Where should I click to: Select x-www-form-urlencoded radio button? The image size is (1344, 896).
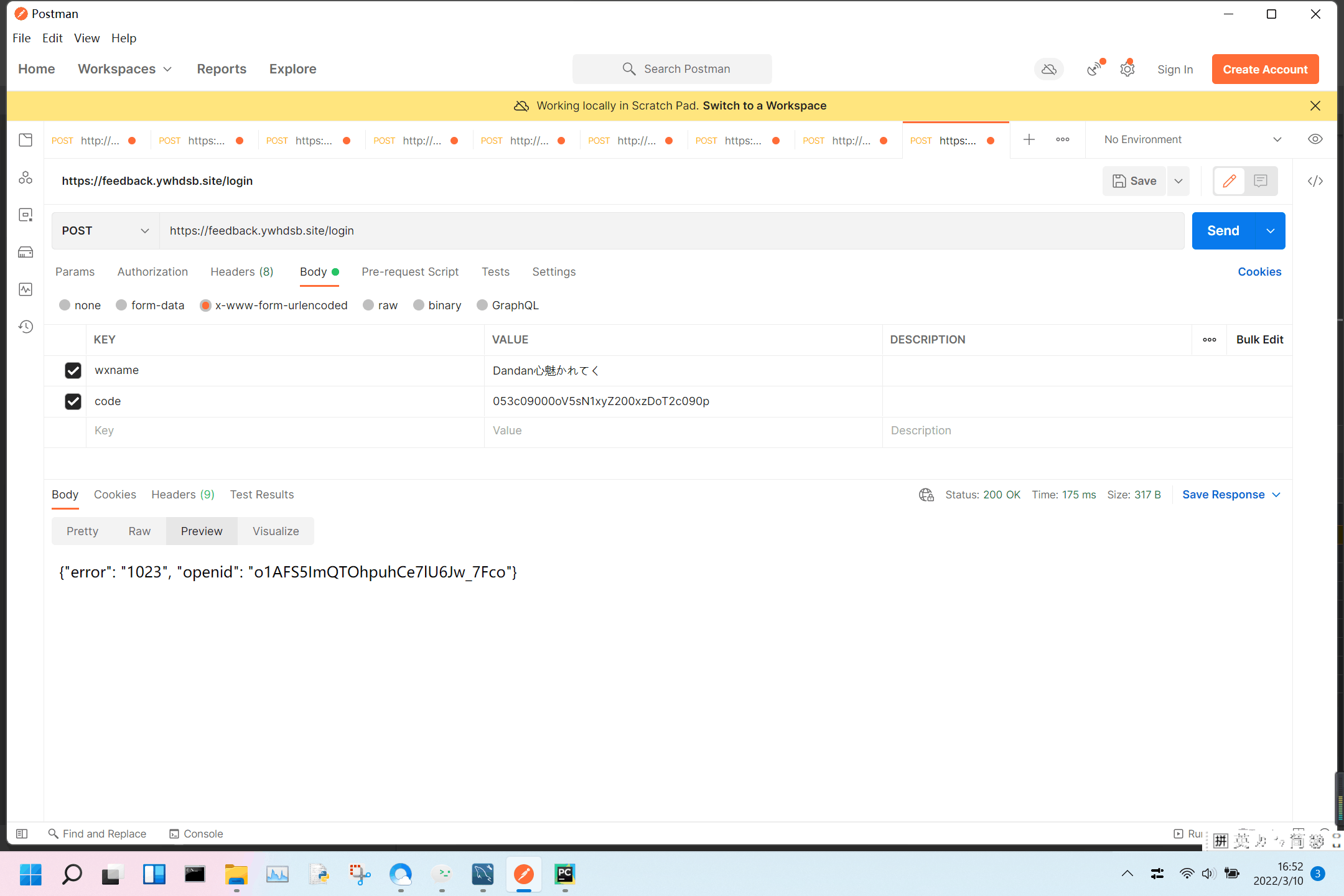[x=205, y=305]
